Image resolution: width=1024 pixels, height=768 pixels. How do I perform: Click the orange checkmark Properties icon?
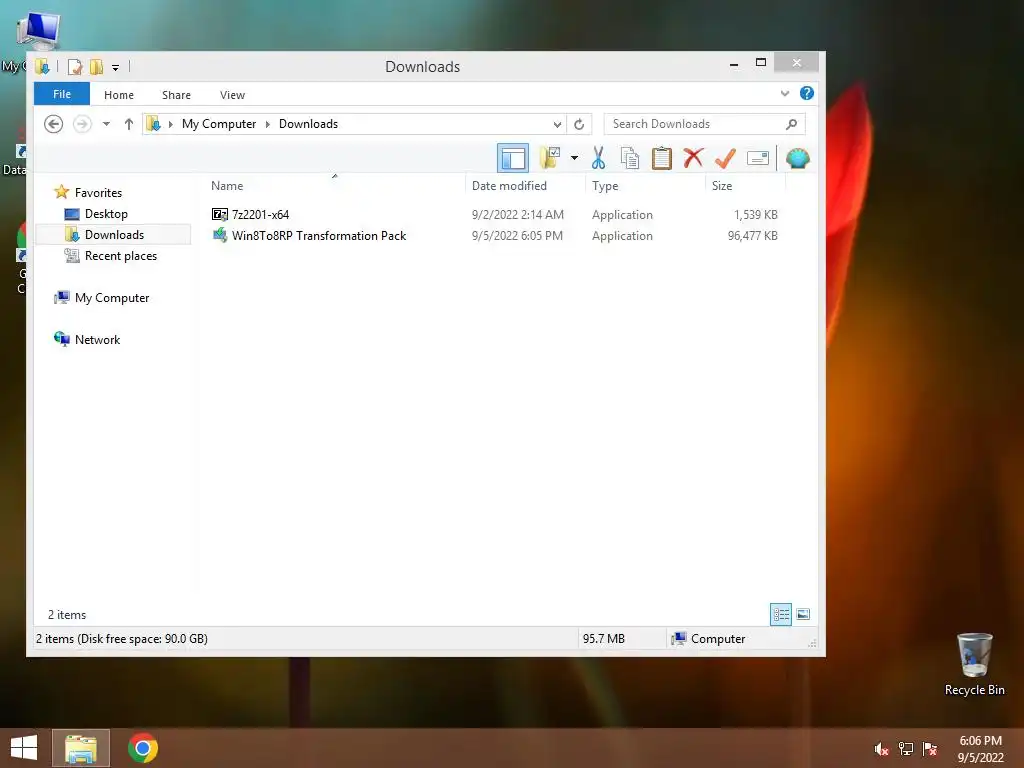pyautogui.click(x=725, y=158)
